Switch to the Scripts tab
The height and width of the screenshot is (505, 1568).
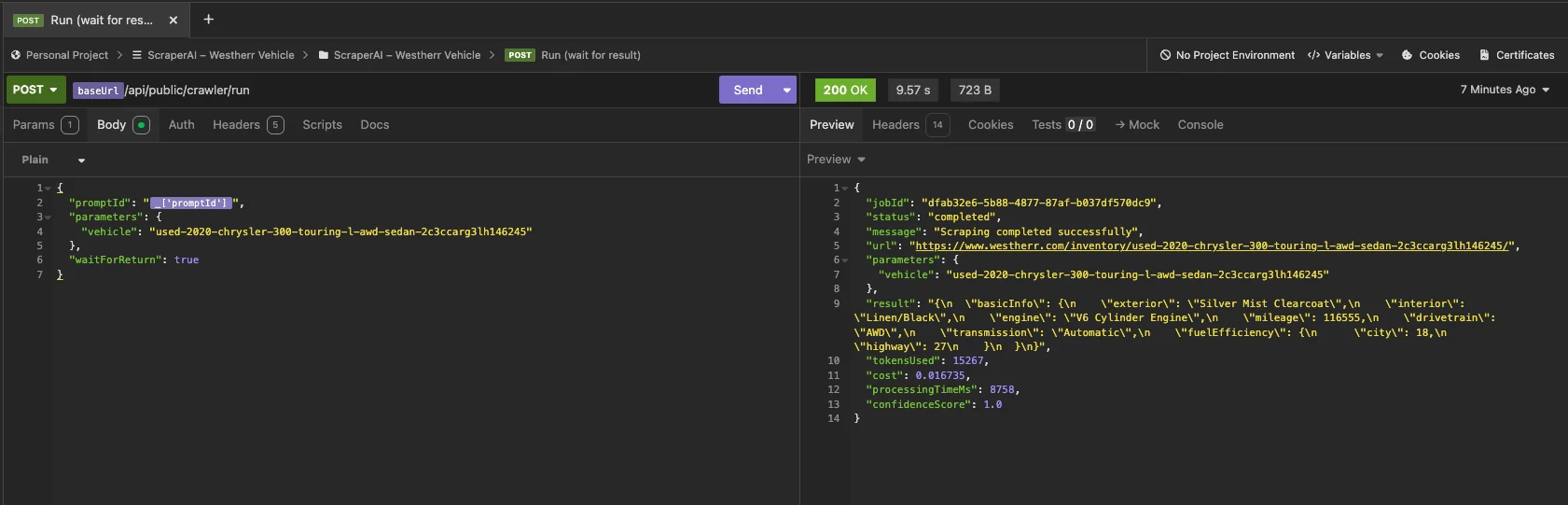(x=322, y=125)
